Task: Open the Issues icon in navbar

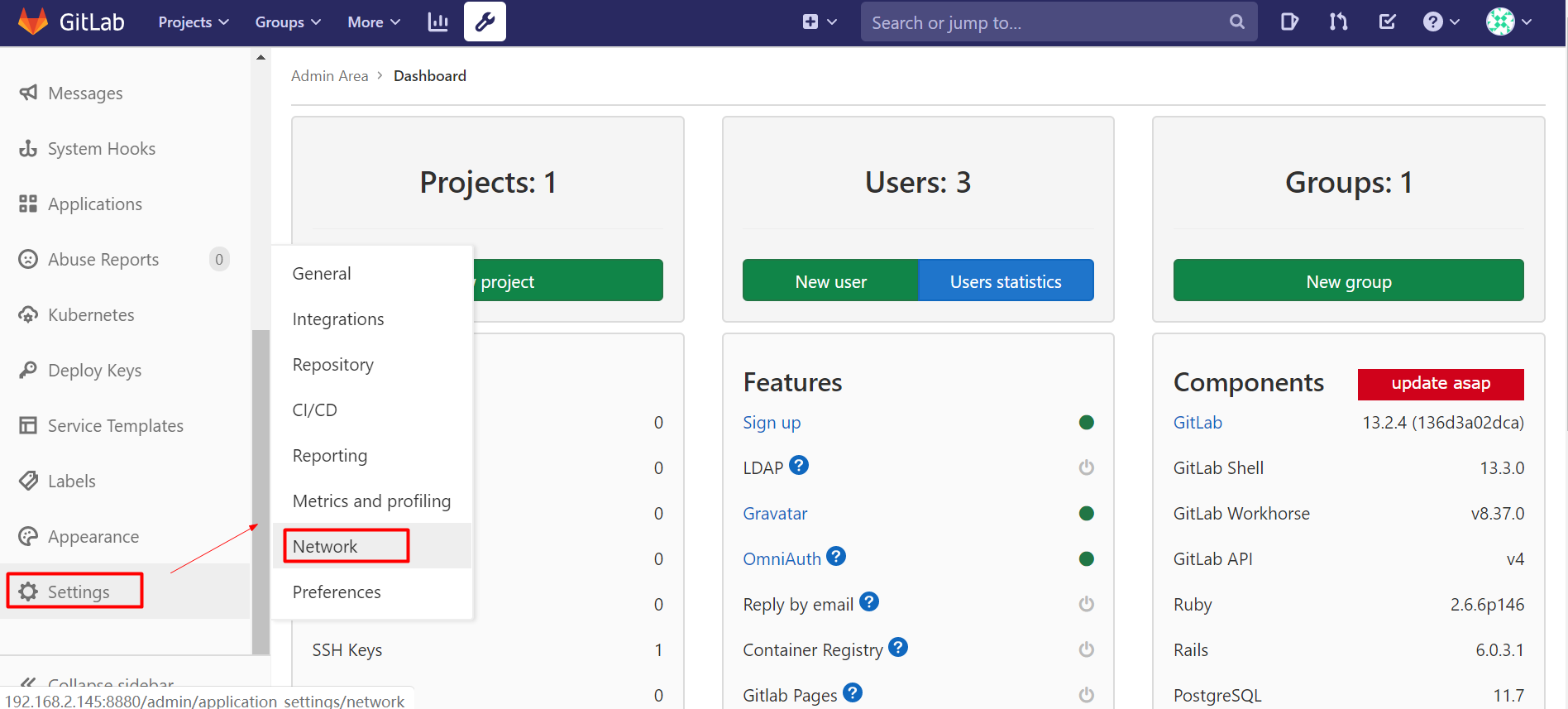Action: click(1289, 22)
